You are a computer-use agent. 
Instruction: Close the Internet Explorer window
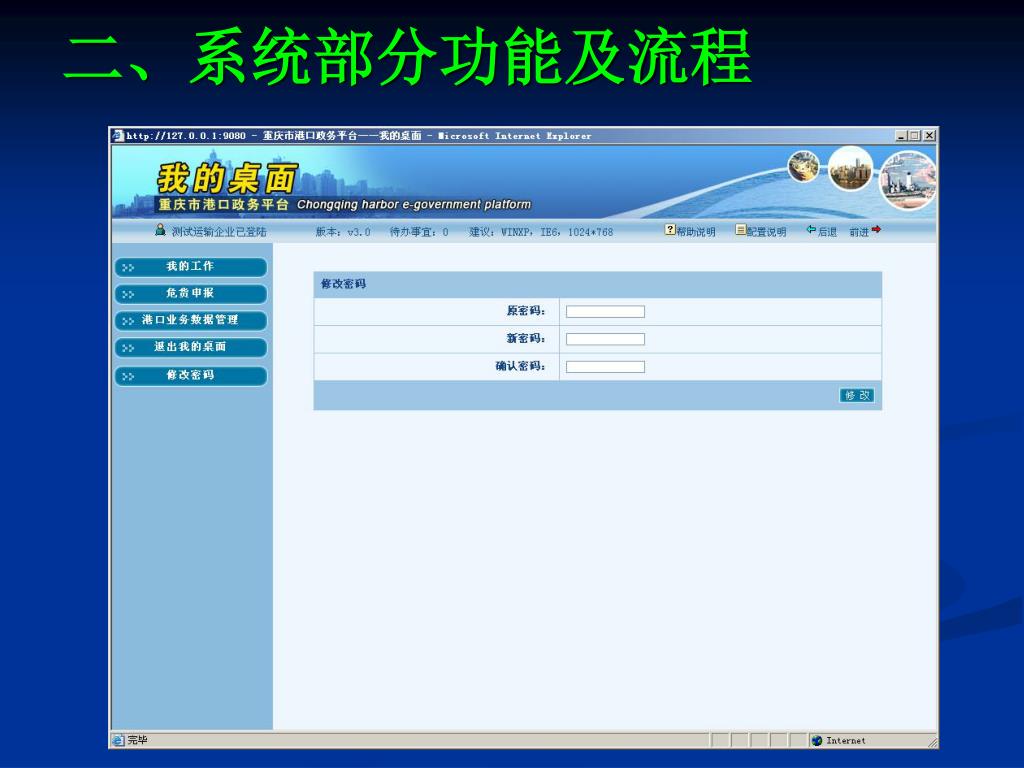tap(929, 136)
